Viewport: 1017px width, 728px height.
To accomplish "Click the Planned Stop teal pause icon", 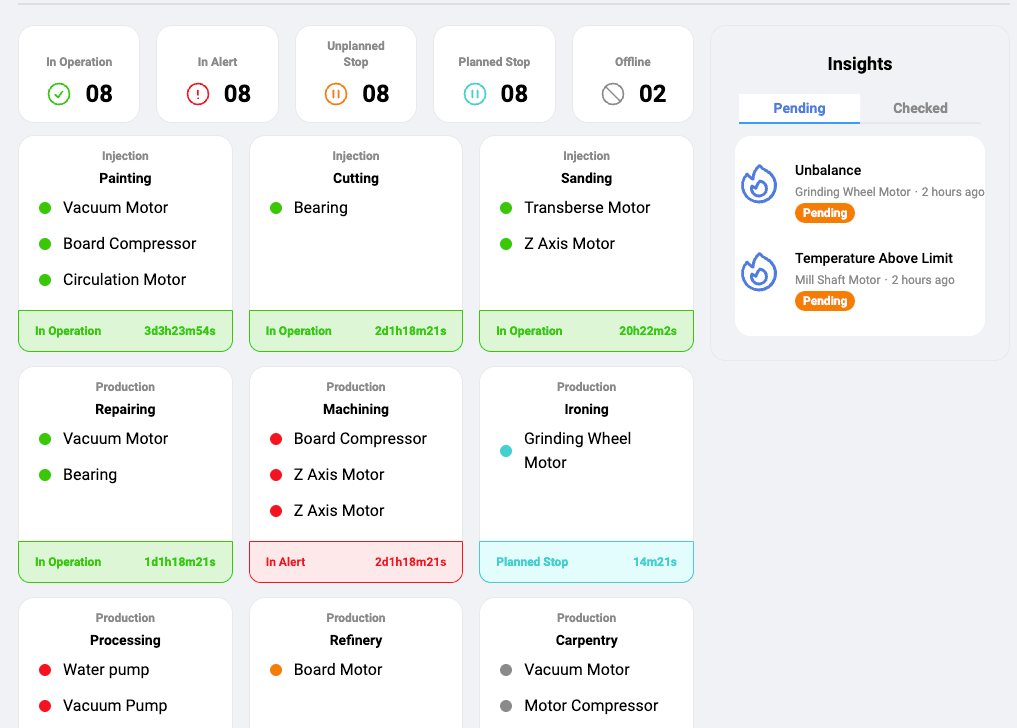I will (475, 95).
